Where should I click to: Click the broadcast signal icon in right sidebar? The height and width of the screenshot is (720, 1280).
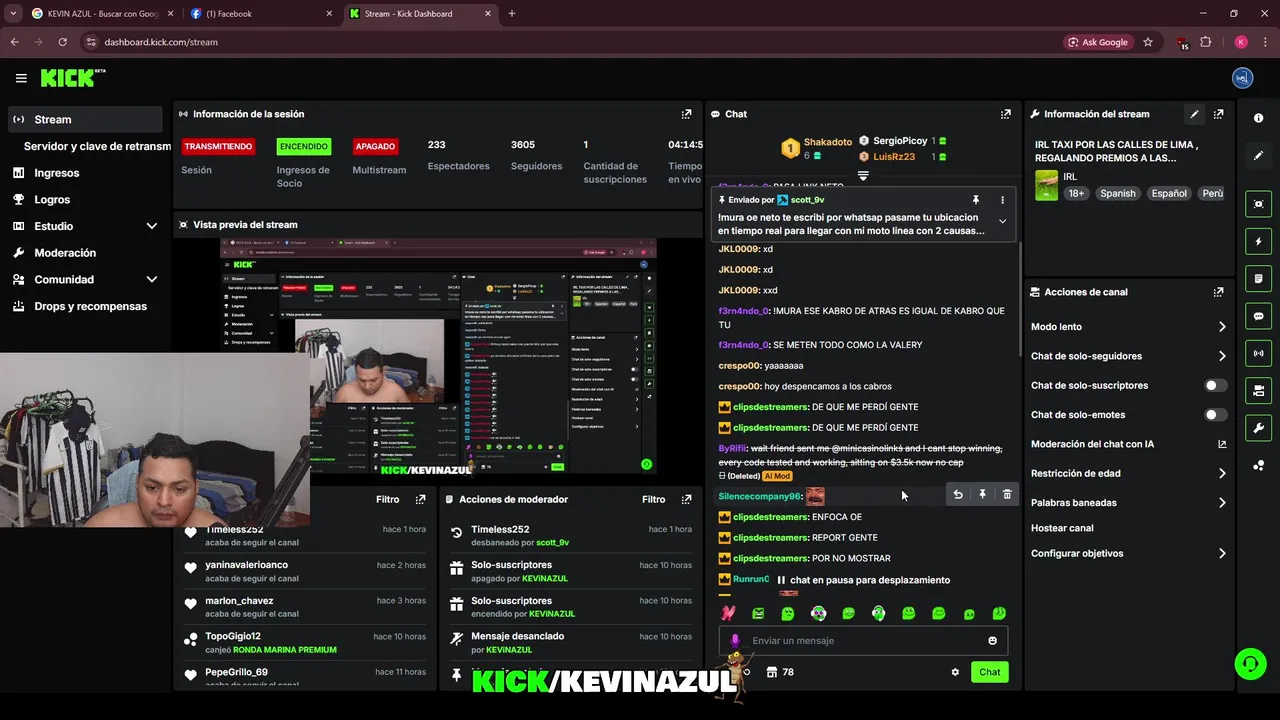(1258, 353)
